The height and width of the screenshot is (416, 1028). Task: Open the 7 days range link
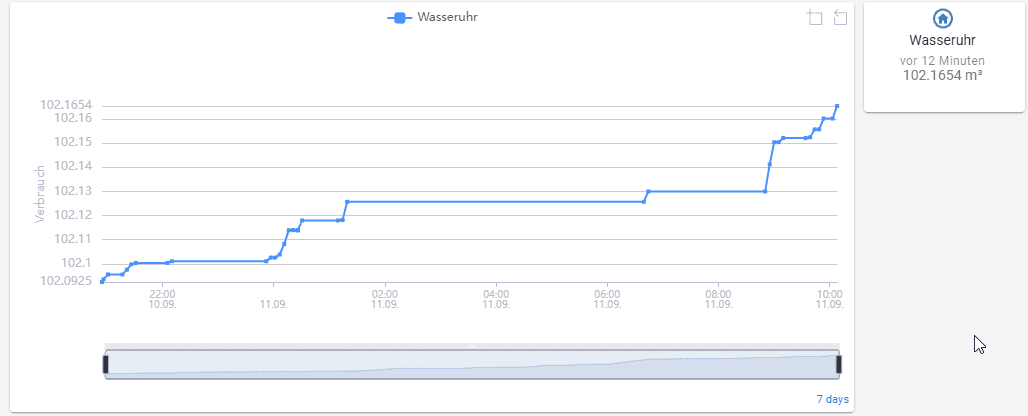point(832,399)
